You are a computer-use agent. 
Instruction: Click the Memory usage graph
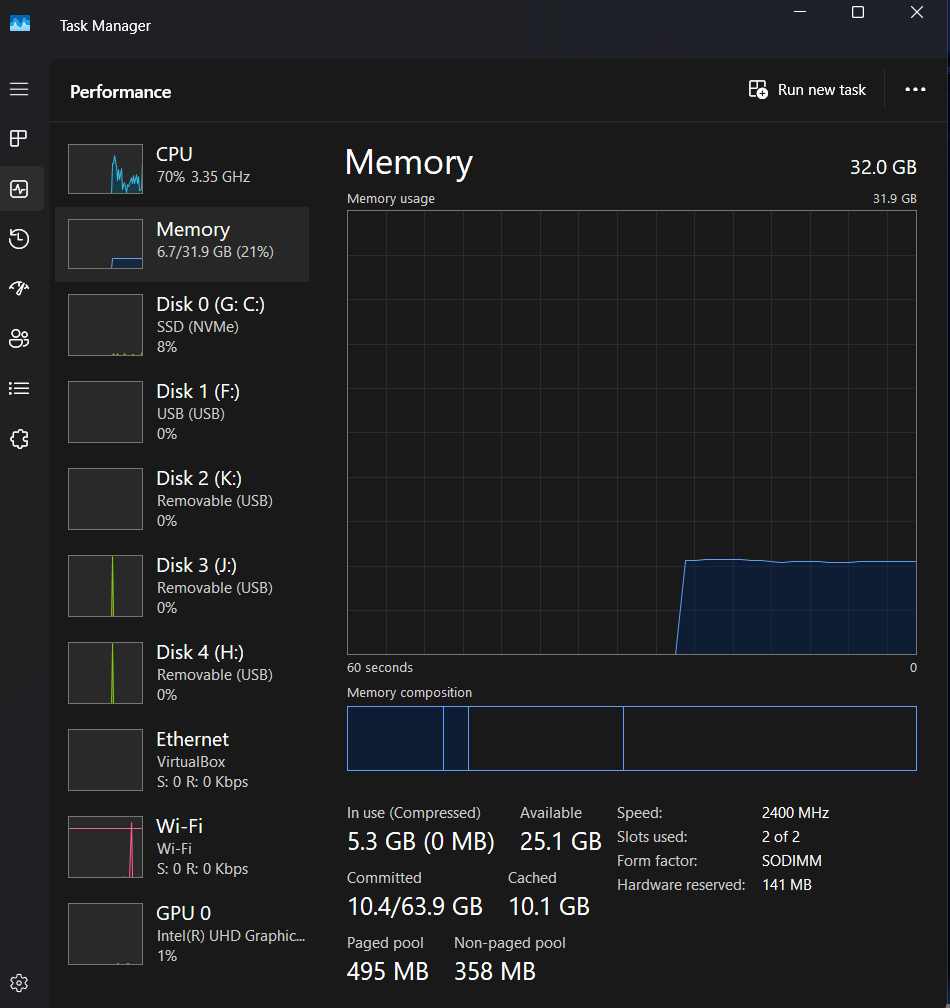click(631, 432)
